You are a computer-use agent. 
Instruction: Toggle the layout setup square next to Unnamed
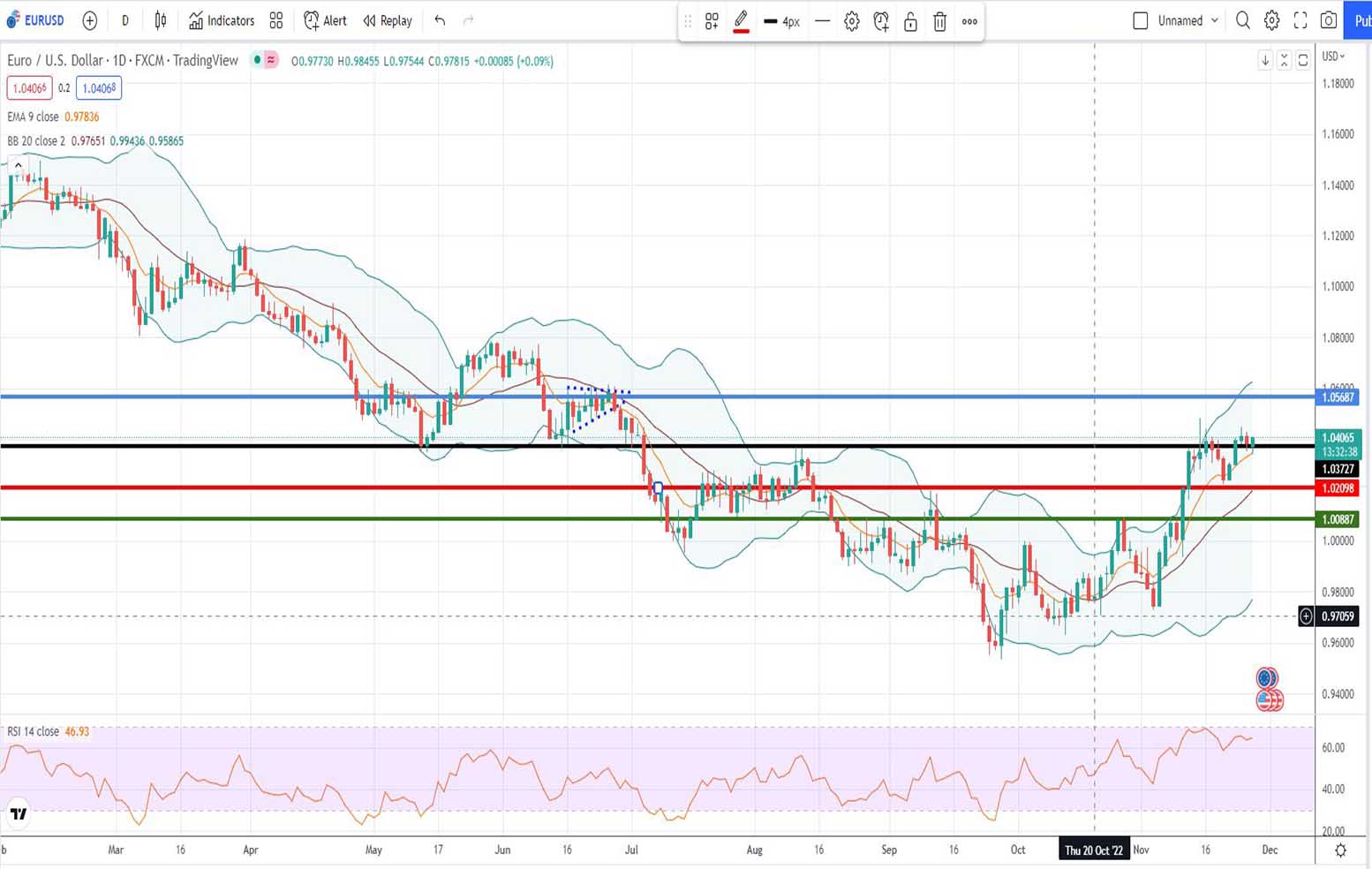(x=1140, y=20)
